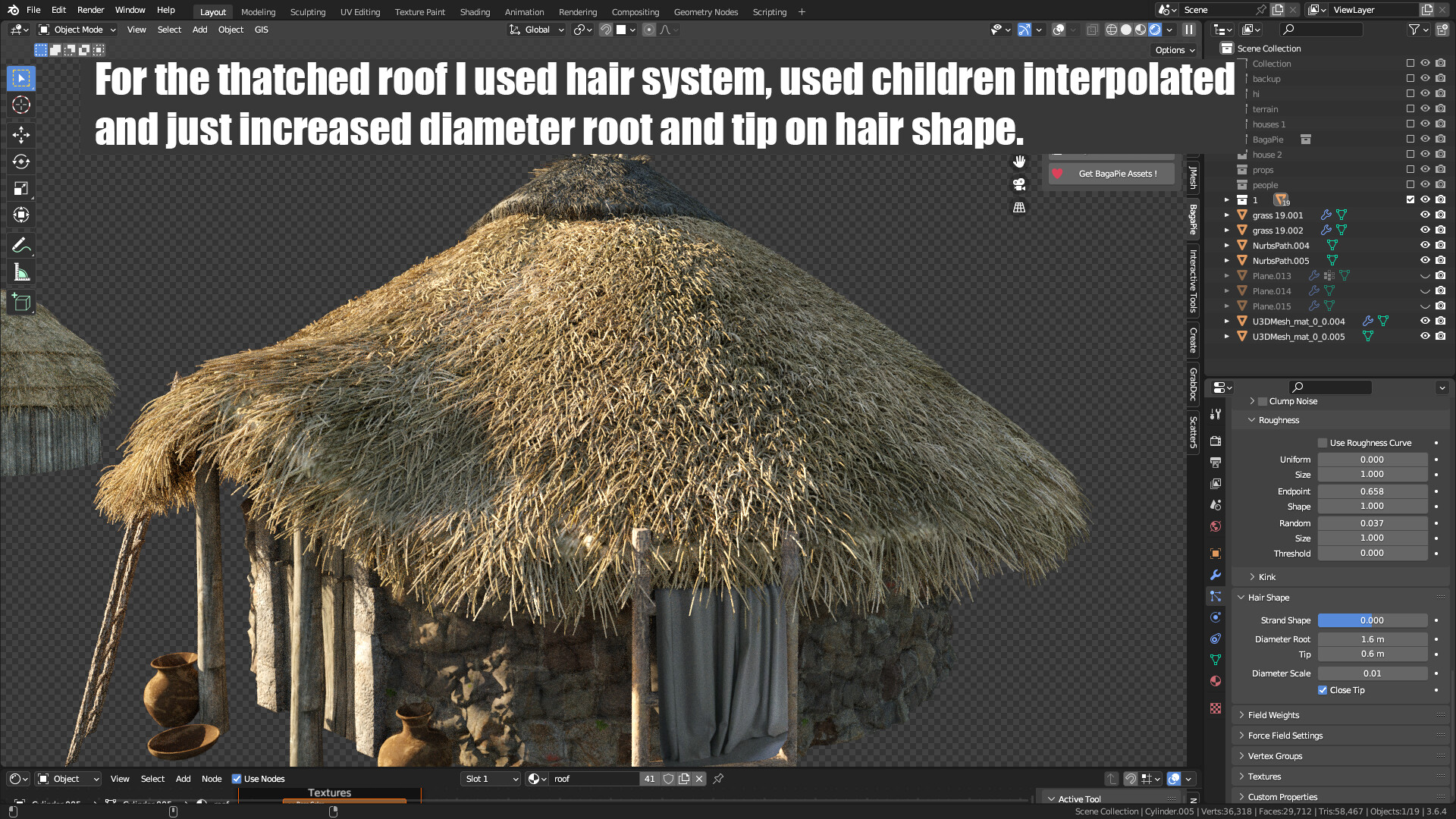
Task: Open the Render menu
Action: click(90, 10)
